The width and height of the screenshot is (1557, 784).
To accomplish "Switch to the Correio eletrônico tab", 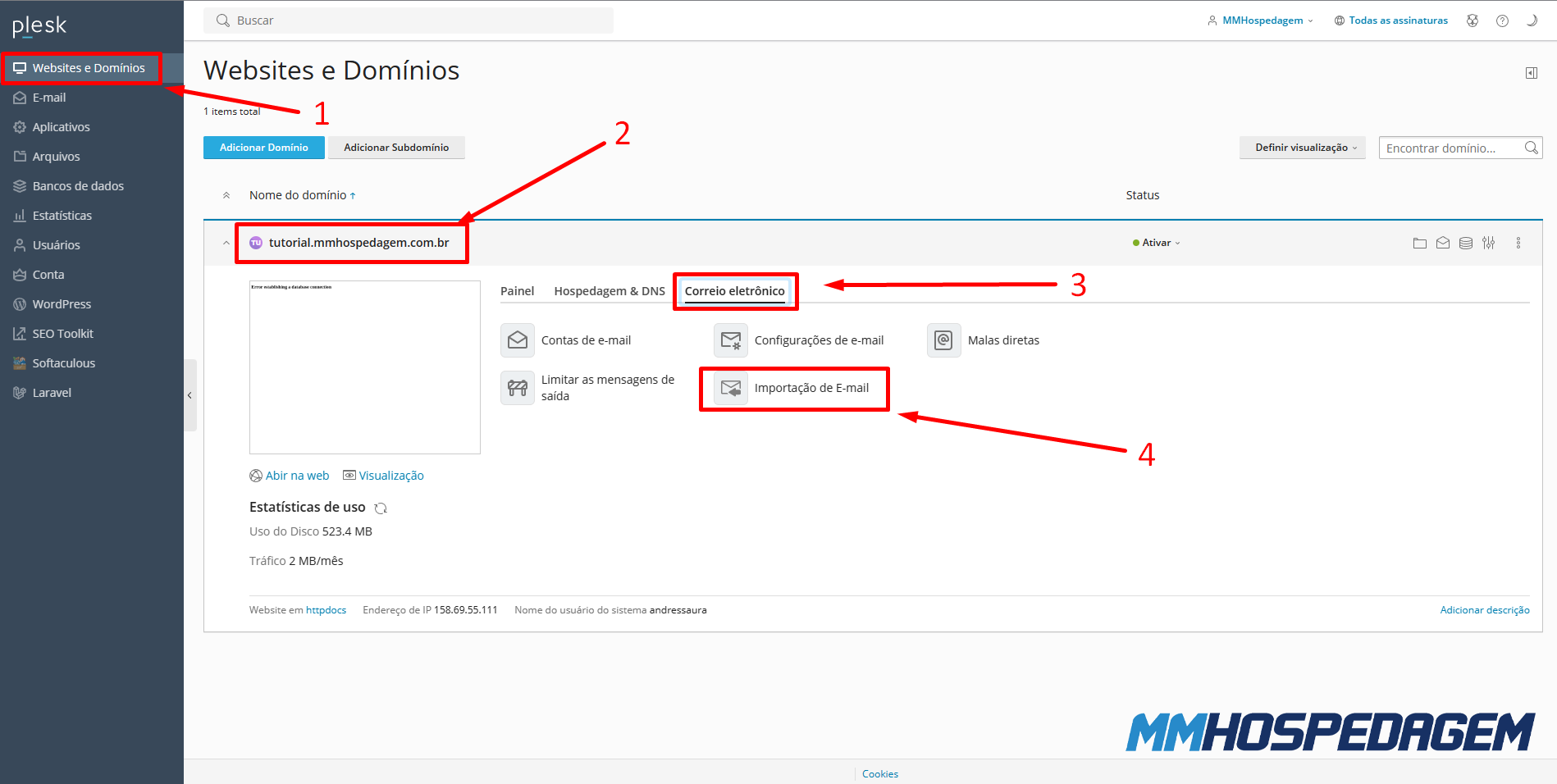I will (x=735, y=291).
